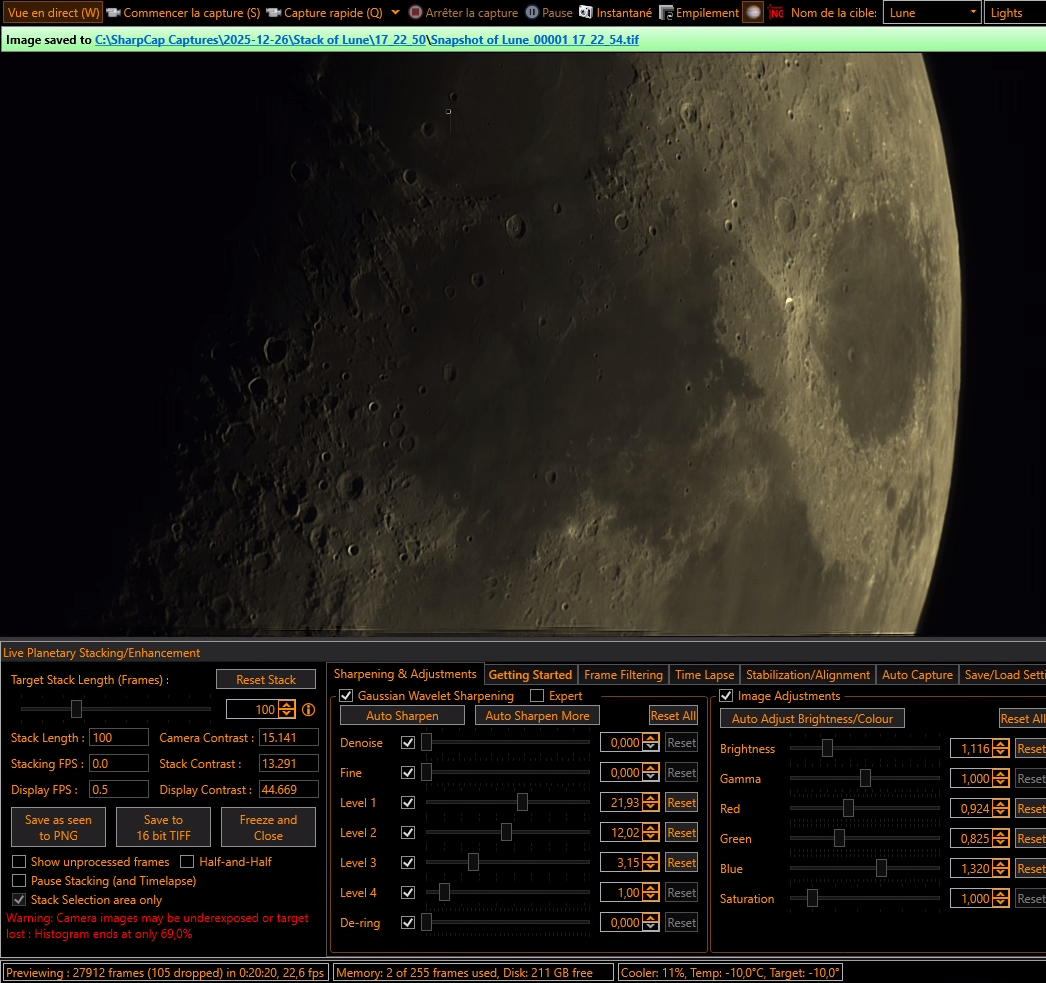Click the Pause icon in toolbar
Image resolution: width=1046 pixels, height=983 pixels.
pyautogui.click(x=532, y=13)
